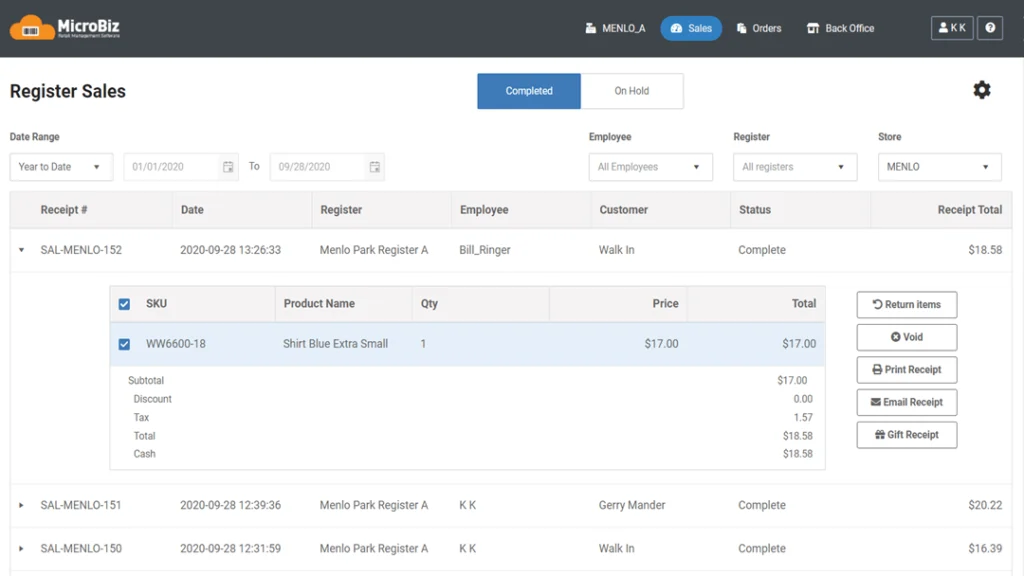Viewport: 1024px width, 576px height.
Task: Open the MENLO store dropdown
Action: tap(939, 167)
